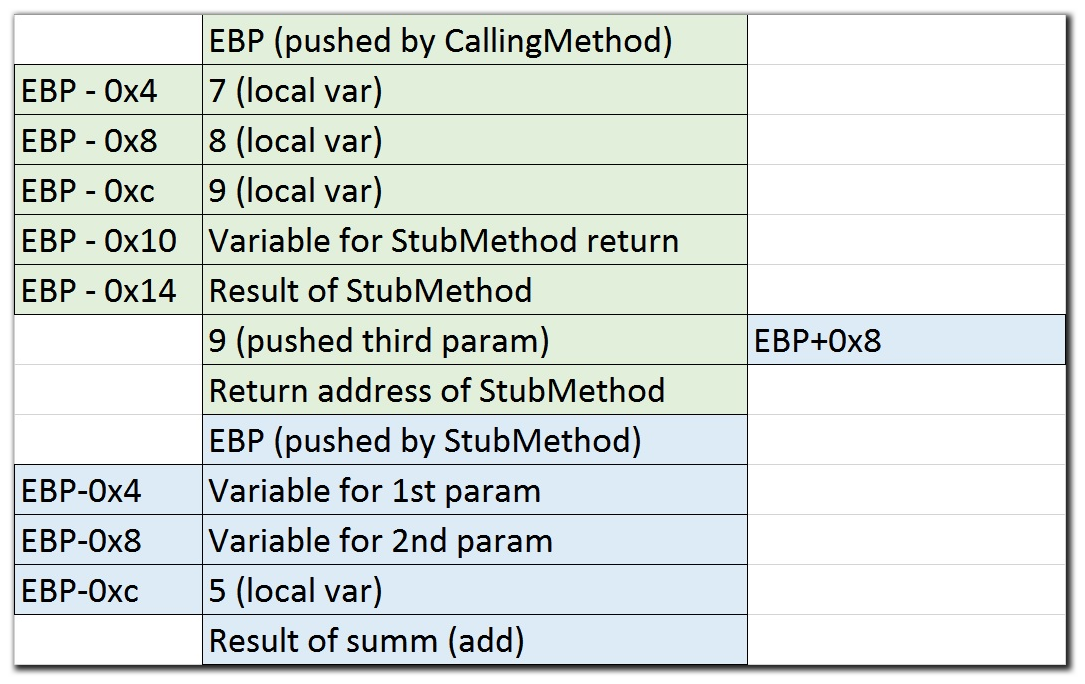Select the "EBP (pushed by CallingMethod)" cell
The width and height of the screenshot is (1085, 684).
click(x=474, y=41)
